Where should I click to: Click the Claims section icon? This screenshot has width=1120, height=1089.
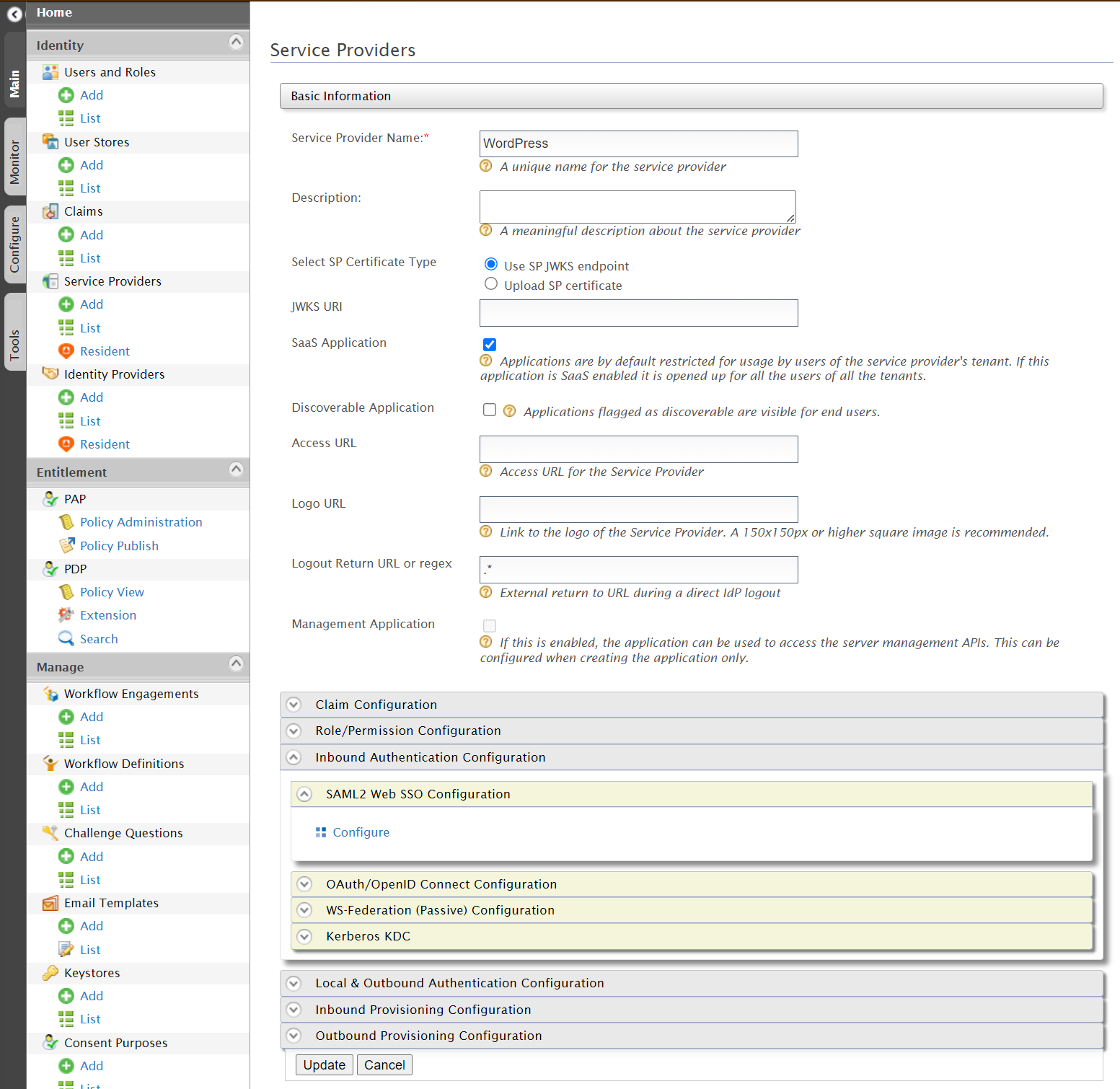tap(50, 211)
